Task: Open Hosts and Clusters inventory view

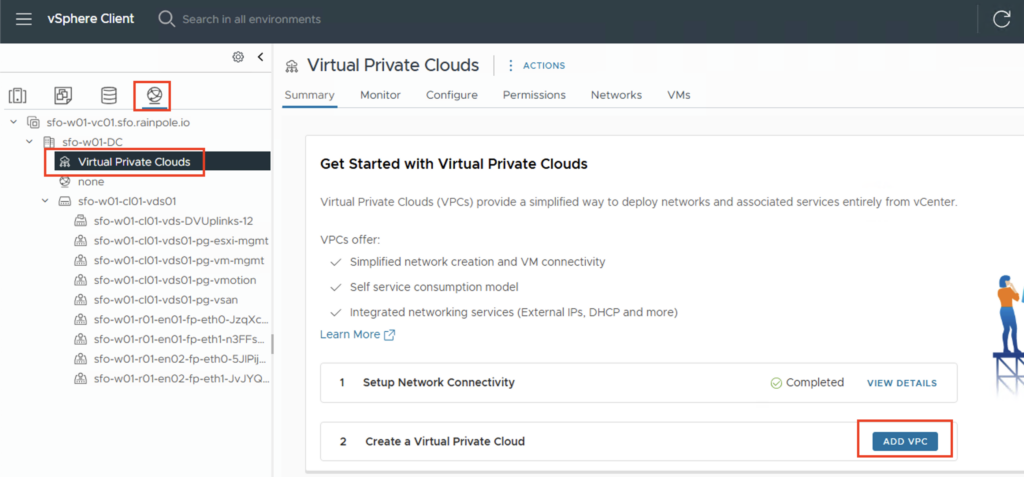Action: [17, 96]
